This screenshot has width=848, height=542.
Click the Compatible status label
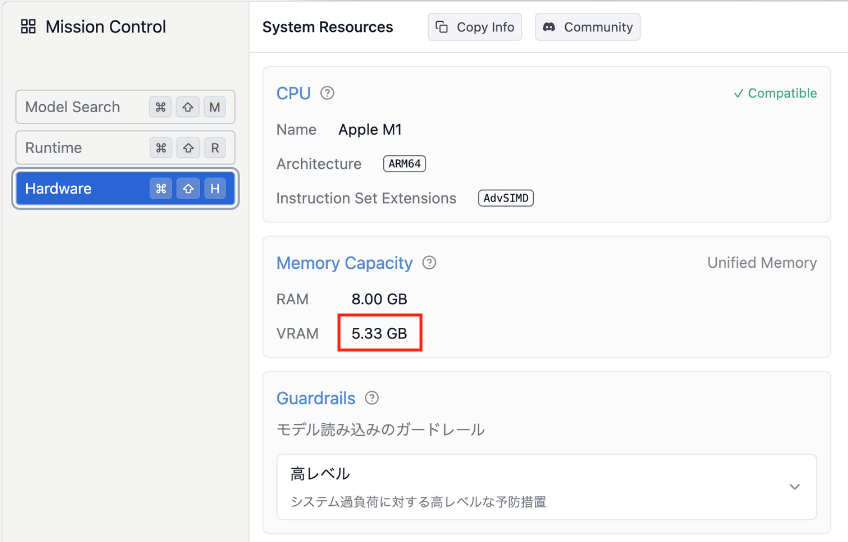(775, 93)
